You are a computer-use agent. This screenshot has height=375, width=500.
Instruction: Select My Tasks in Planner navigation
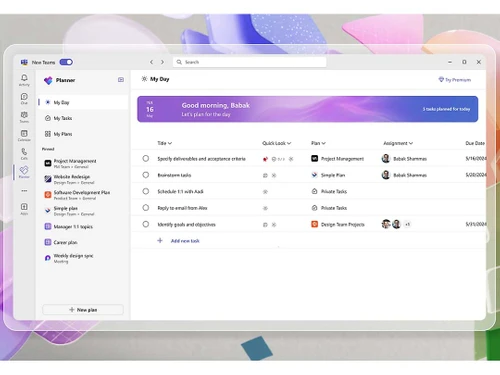pos(83,118)
